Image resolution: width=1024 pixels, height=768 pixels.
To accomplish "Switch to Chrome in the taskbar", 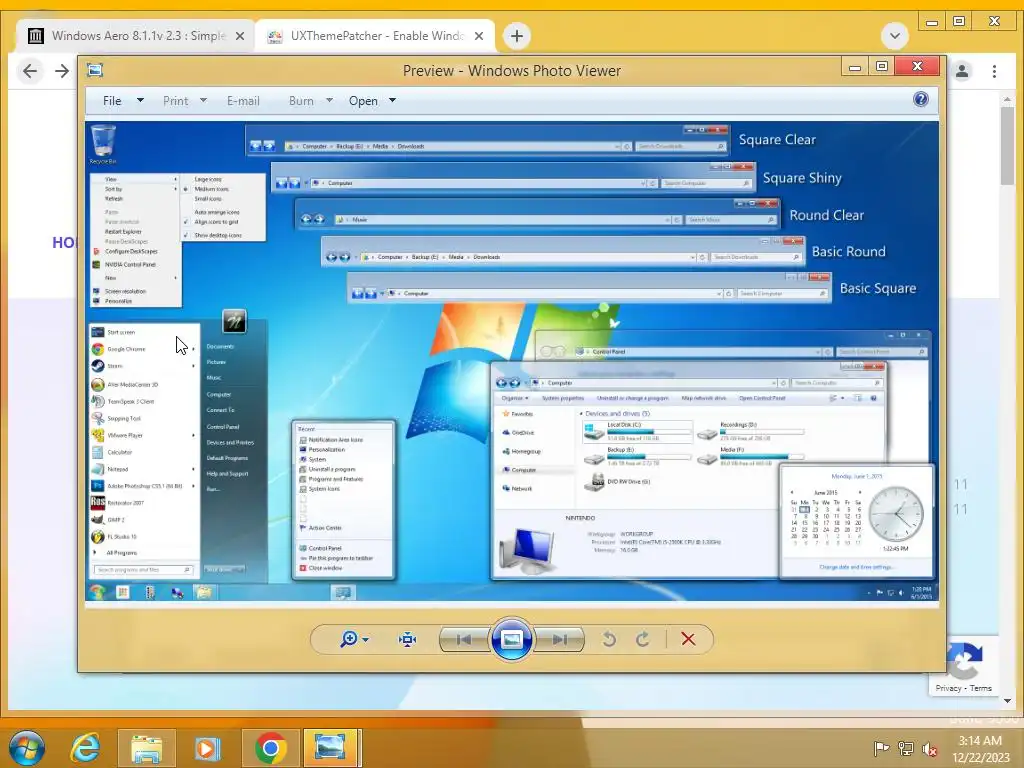I will [270, 748].
